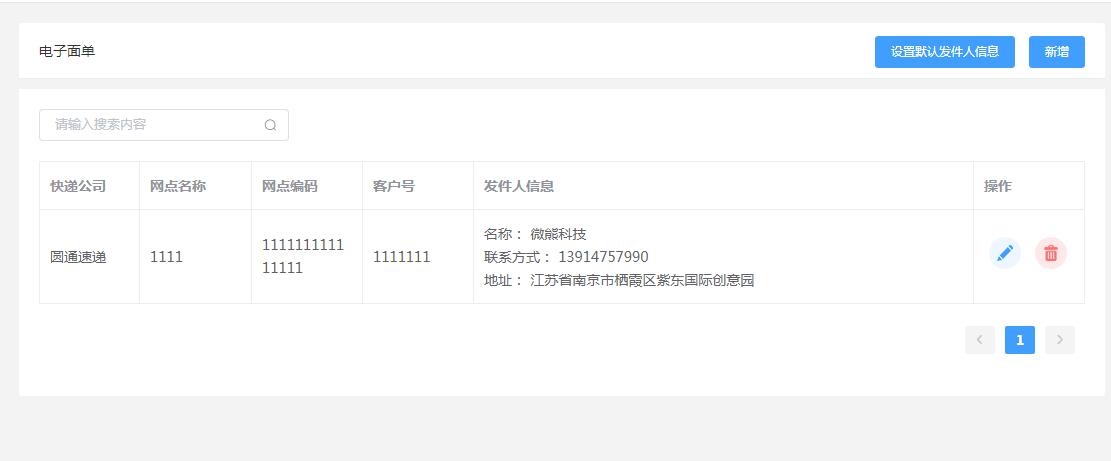Go to next page arrow

coord(1060,340)
